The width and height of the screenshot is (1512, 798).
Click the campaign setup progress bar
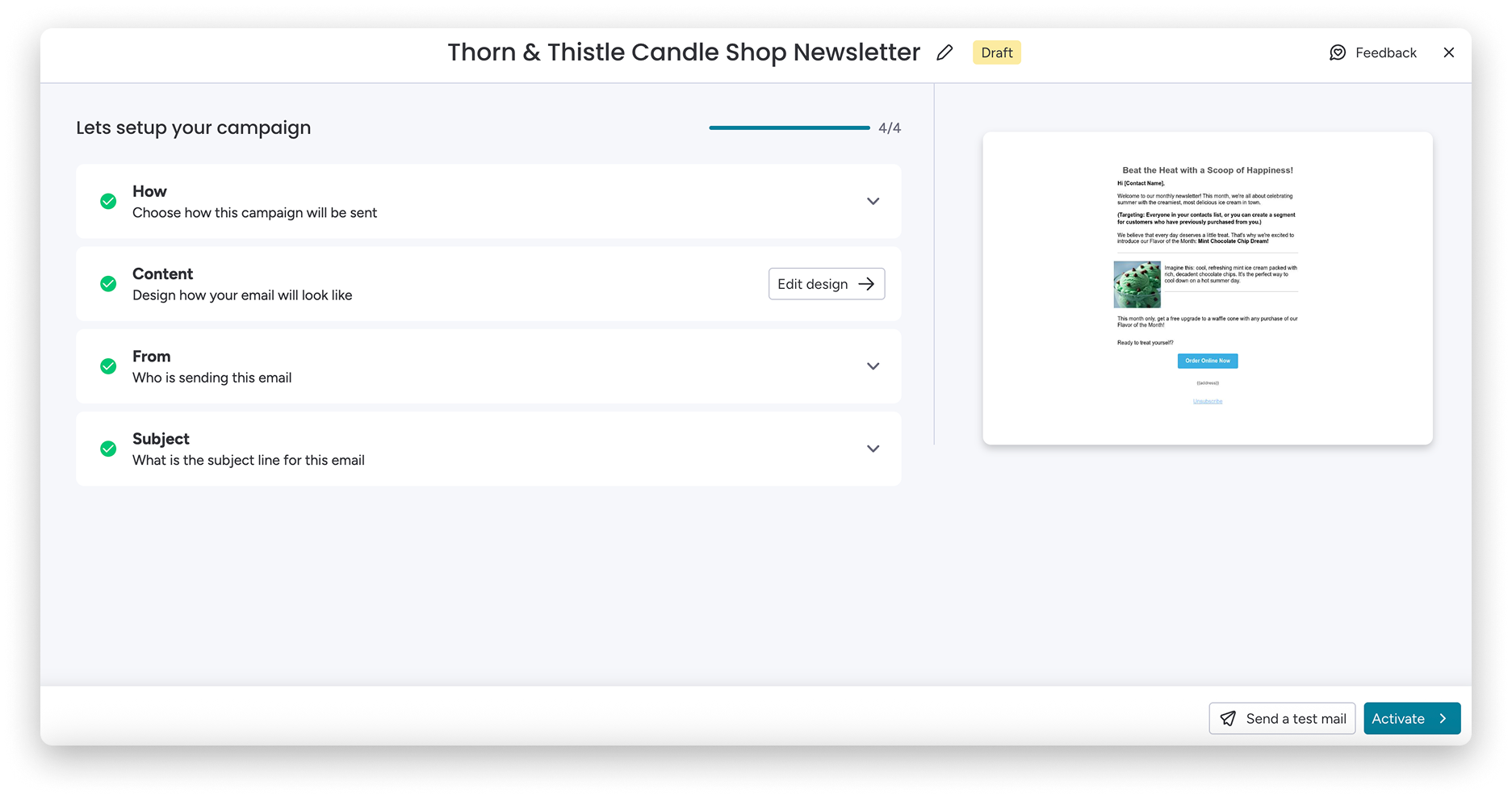pyautogui.click(x=790, y=127)
